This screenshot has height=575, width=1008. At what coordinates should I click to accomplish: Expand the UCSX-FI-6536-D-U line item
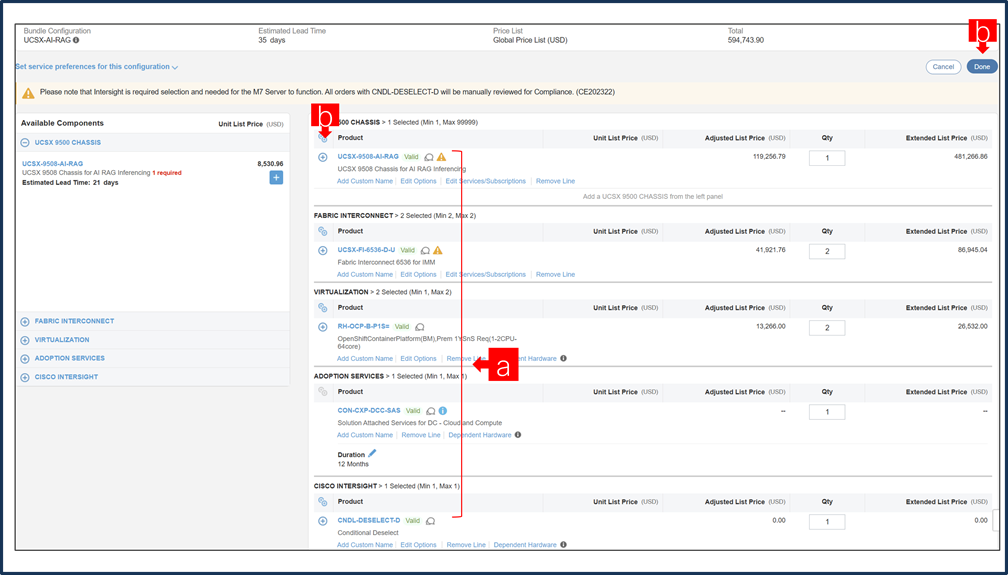(323, 250)
